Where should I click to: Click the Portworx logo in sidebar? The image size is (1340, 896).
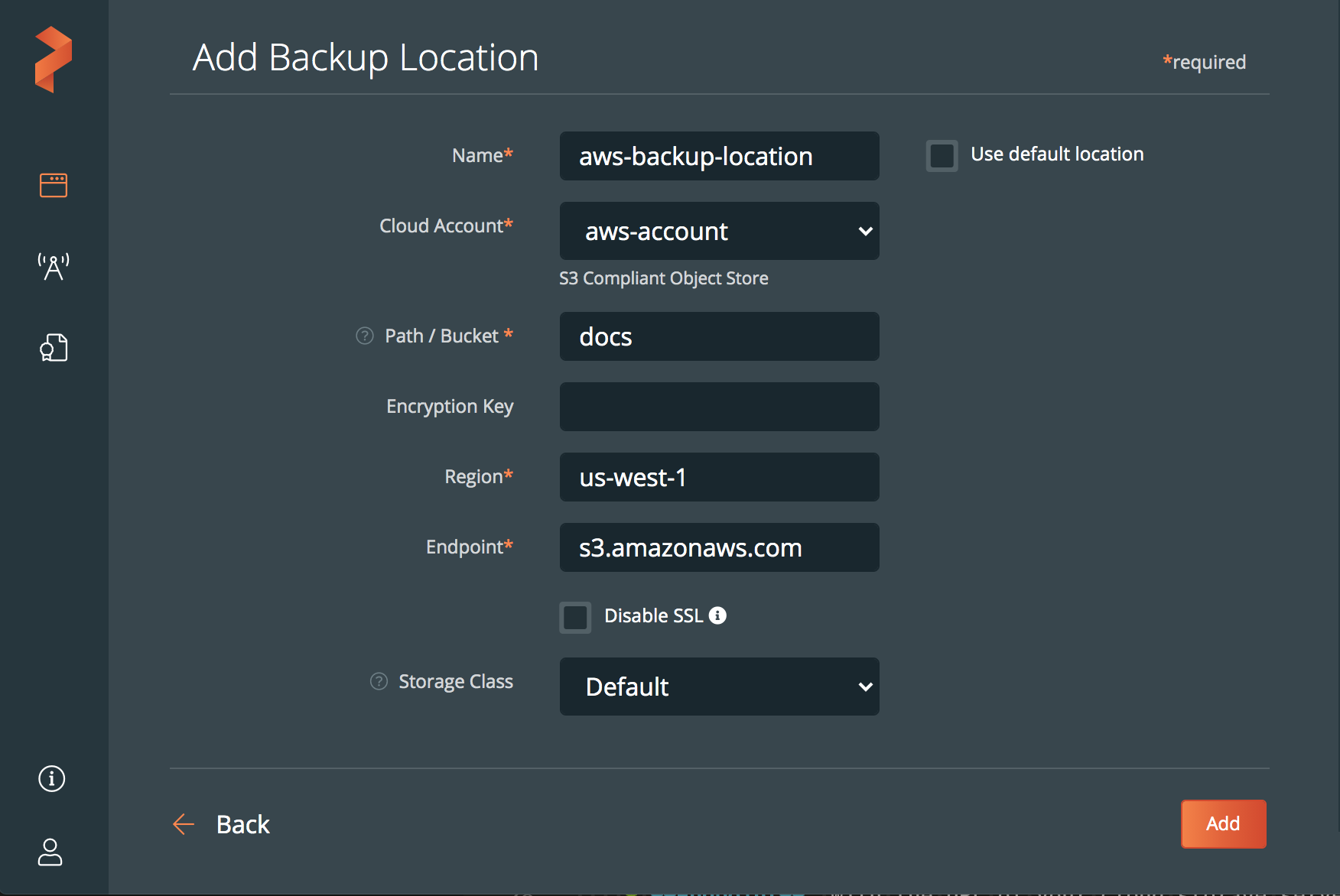(x=54, y=60)
